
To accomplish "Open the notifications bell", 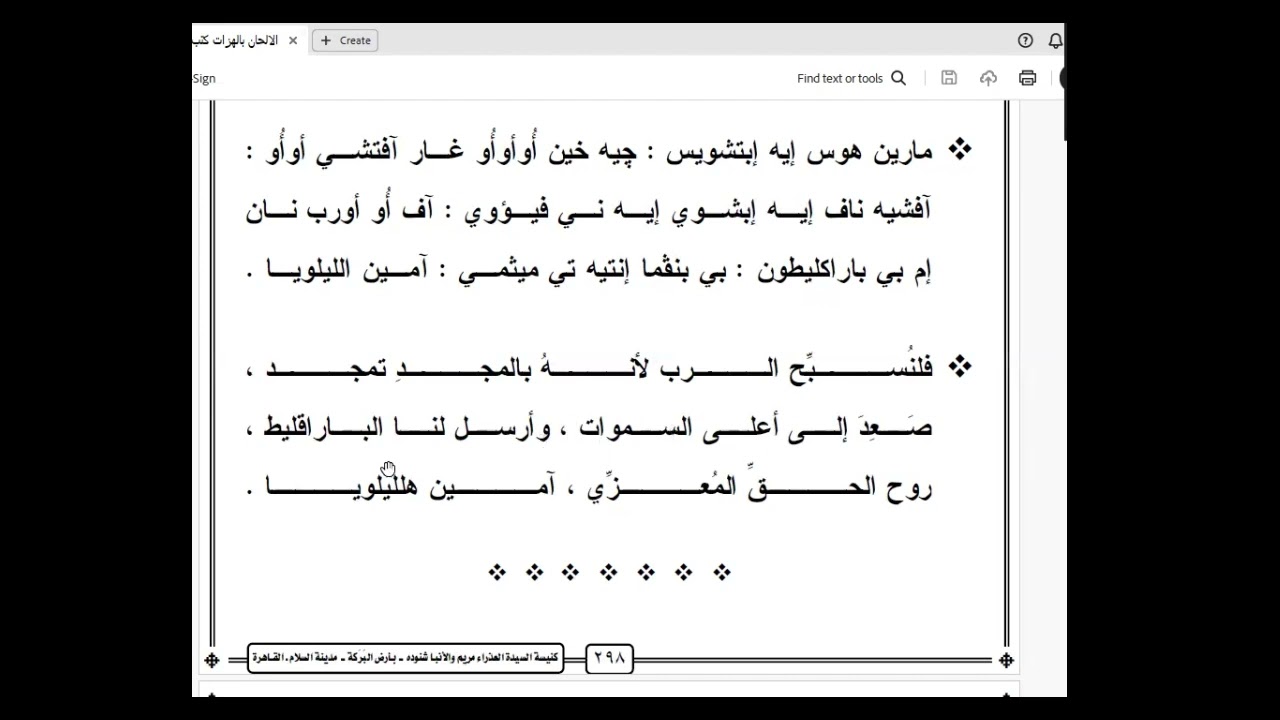I will (x=1055, y=40).
